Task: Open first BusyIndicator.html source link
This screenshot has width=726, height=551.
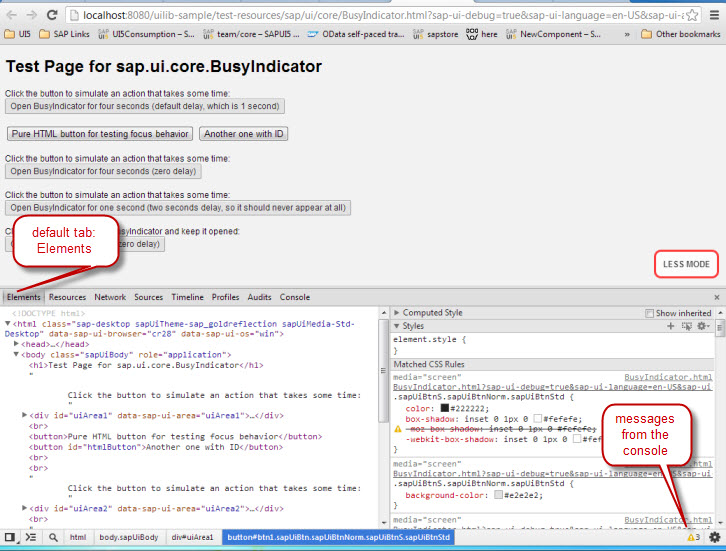Action: [x=668, y=377]
